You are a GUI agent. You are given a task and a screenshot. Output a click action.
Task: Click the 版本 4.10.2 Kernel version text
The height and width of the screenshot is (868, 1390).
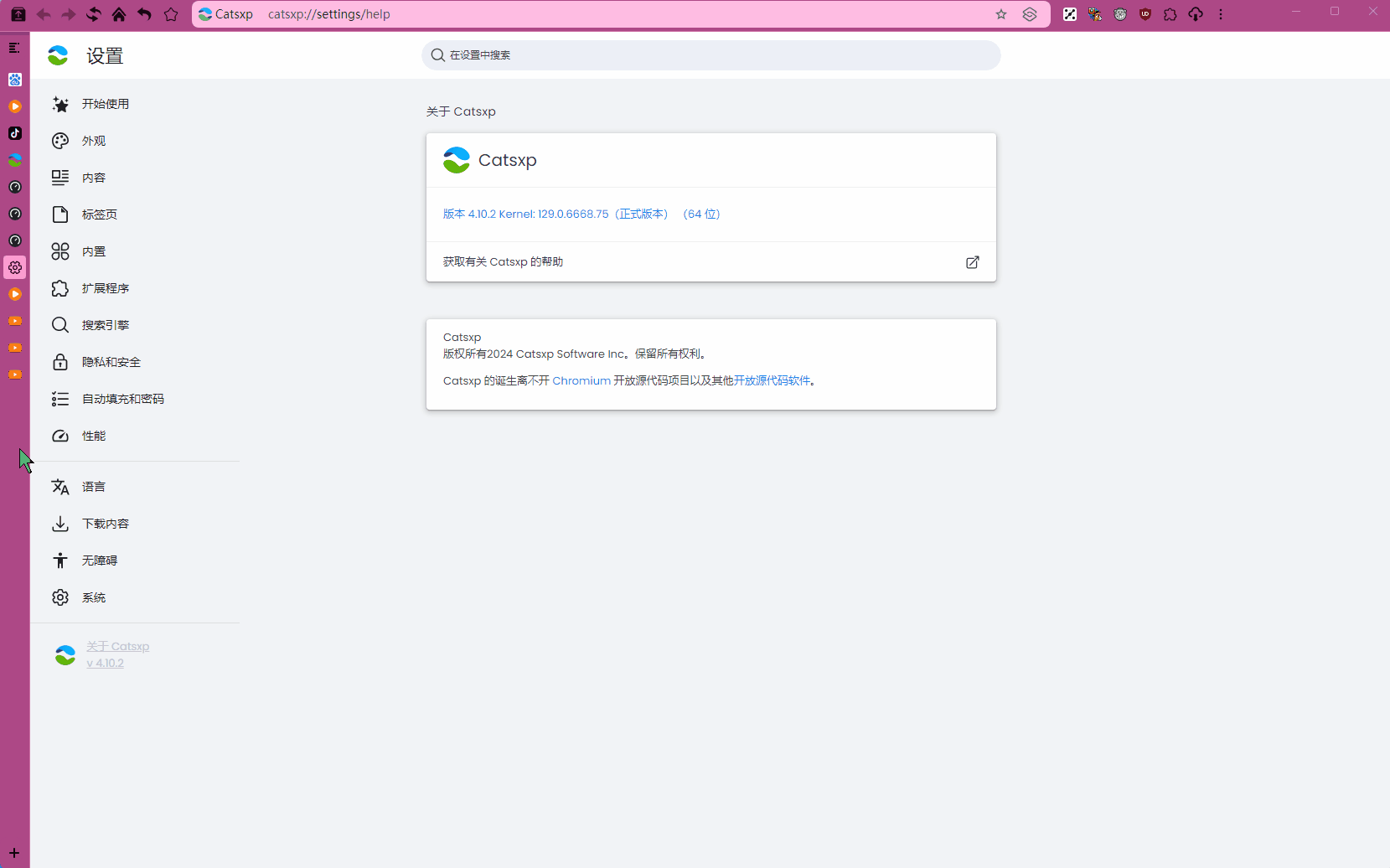(581, 214)
